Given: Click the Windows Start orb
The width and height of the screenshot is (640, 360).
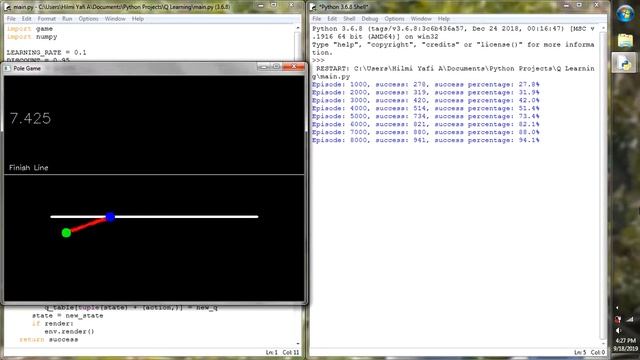Looking at the screenshot, I should 625,13.
